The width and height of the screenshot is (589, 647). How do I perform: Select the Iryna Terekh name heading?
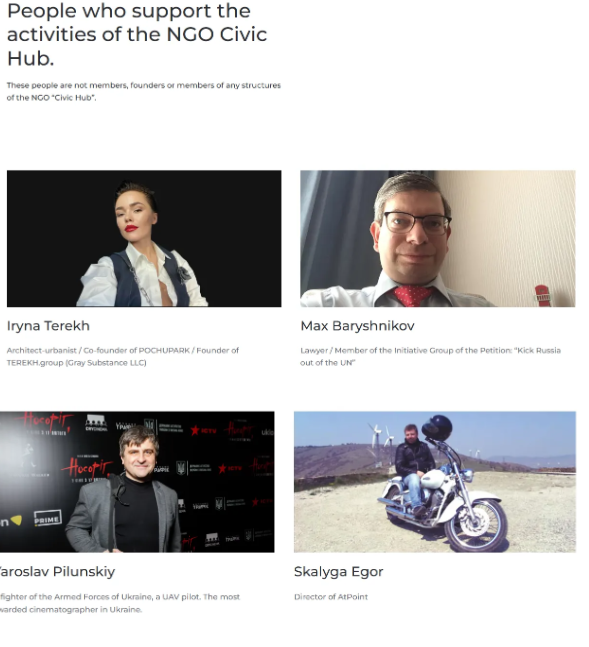tap(48, 326)
